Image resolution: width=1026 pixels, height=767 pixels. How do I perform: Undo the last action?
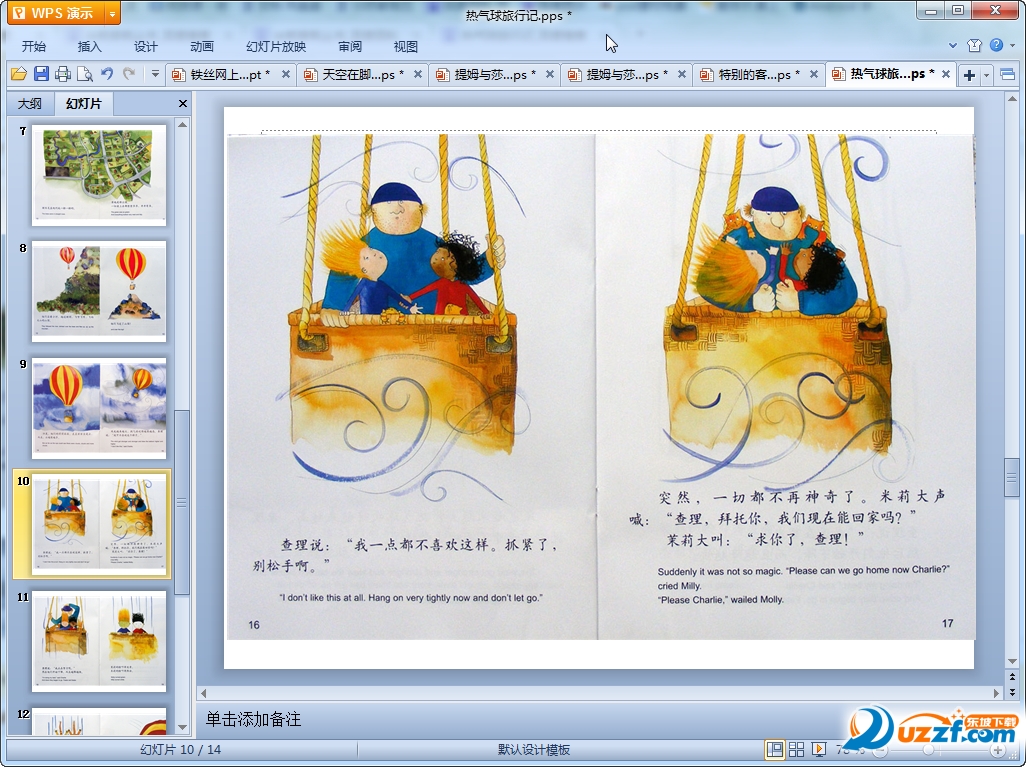tap(107, 74)
